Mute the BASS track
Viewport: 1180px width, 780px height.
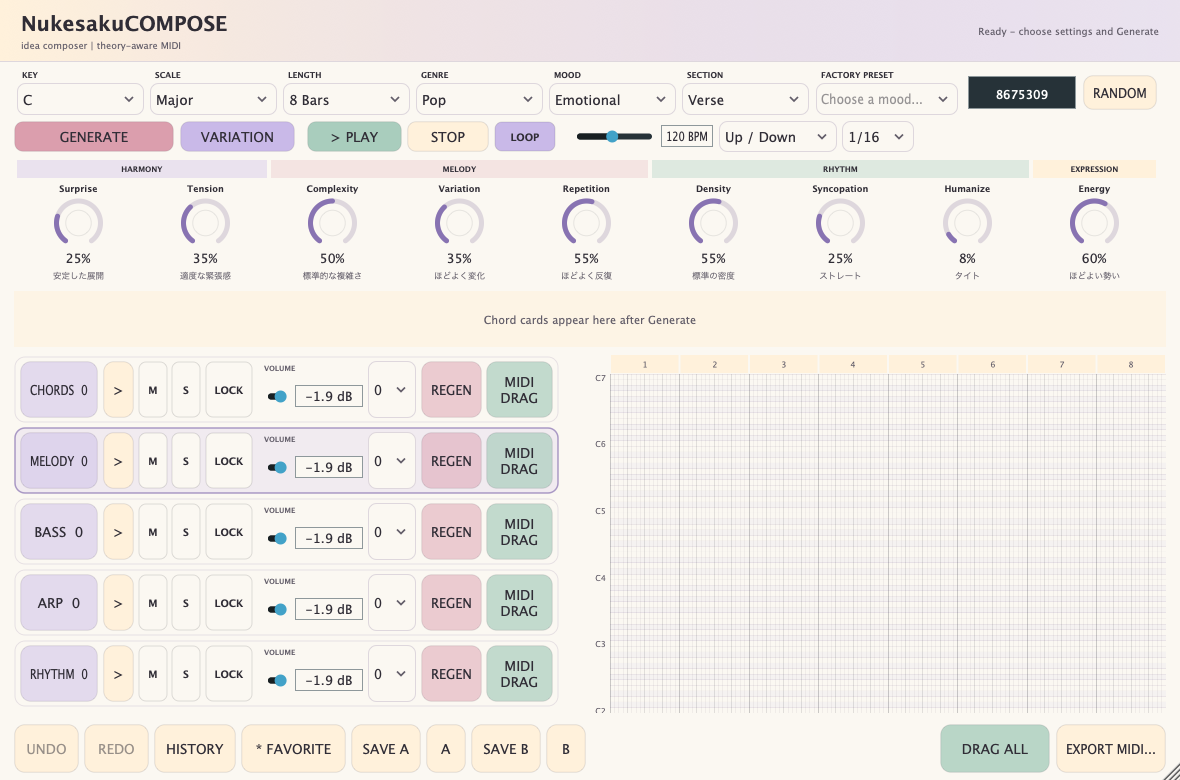click(x=153, y=532)
